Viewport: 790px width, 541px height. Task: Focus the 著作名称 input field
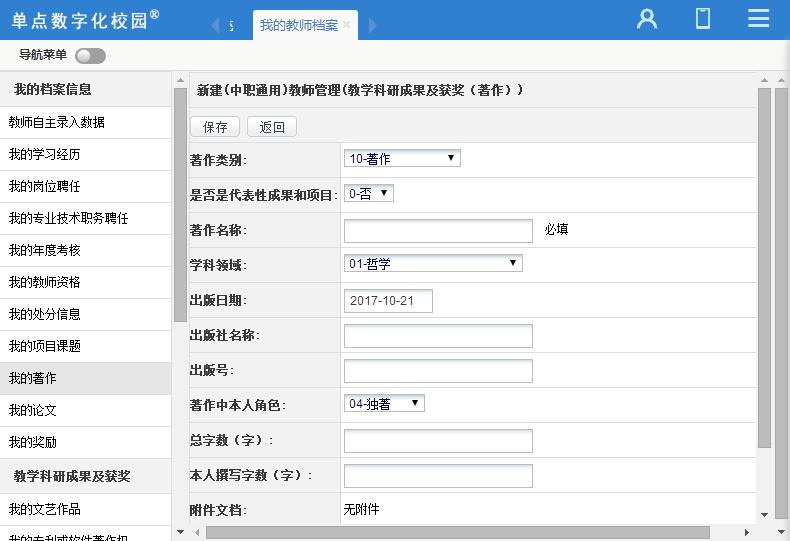[x=438, y=231]
